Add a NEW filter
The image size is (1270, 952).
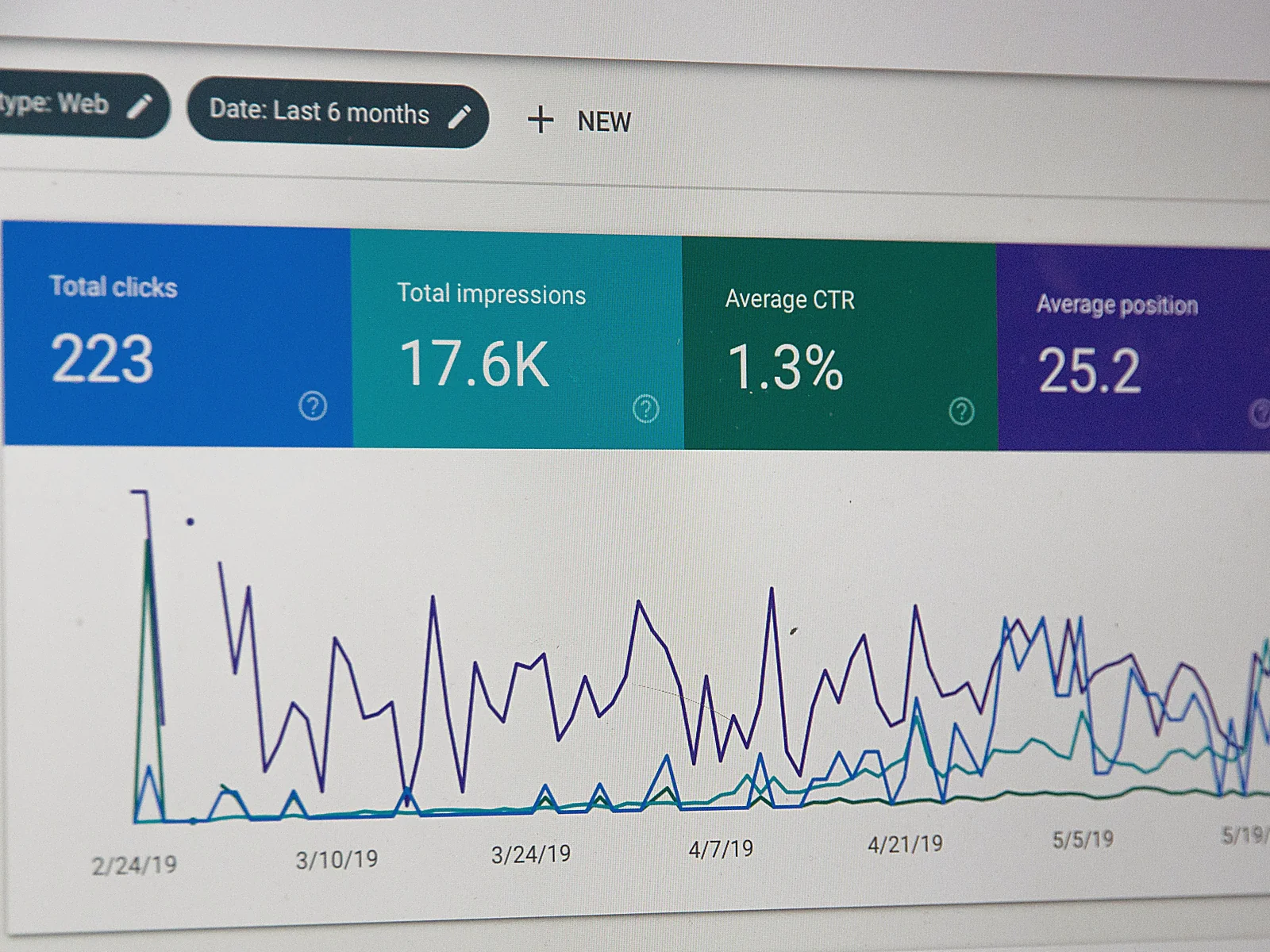coord(579,121)
